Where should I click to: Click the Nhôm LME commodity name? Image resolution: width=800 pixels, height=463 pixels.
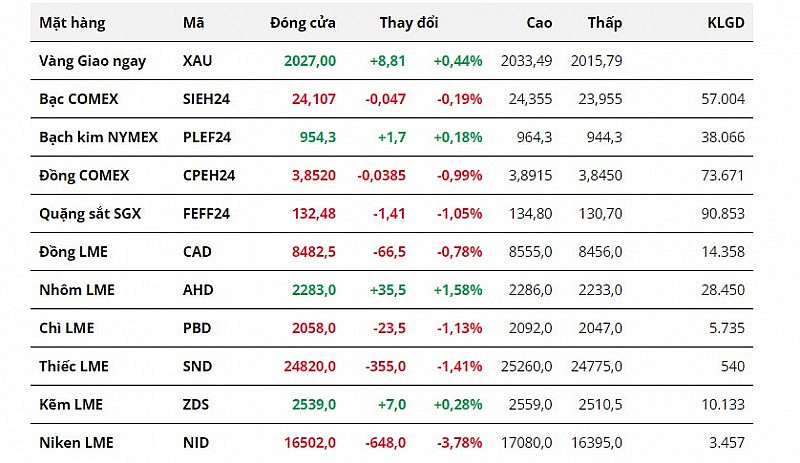[77, 290]
